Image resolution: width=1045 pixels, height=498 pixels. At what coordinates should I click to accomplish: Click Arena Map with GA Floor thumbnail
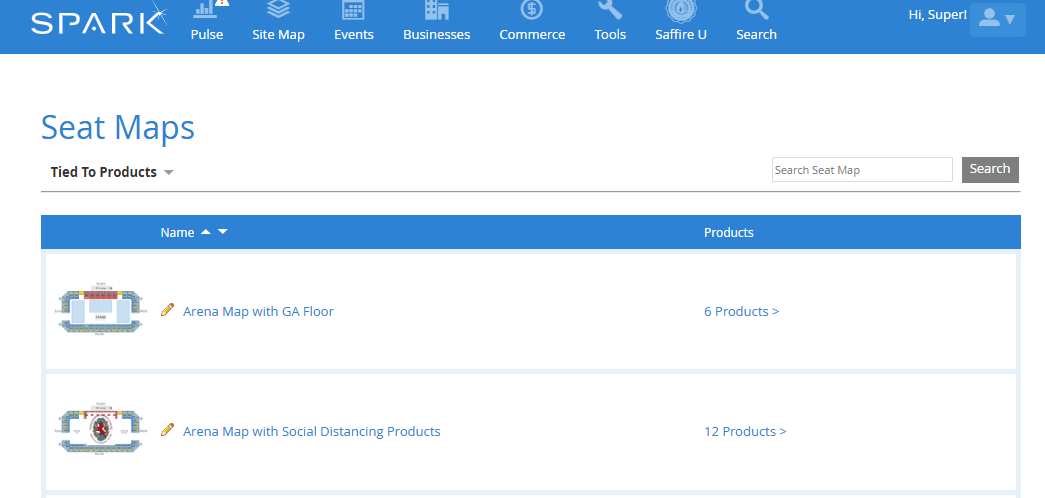(x=100, y=310)
